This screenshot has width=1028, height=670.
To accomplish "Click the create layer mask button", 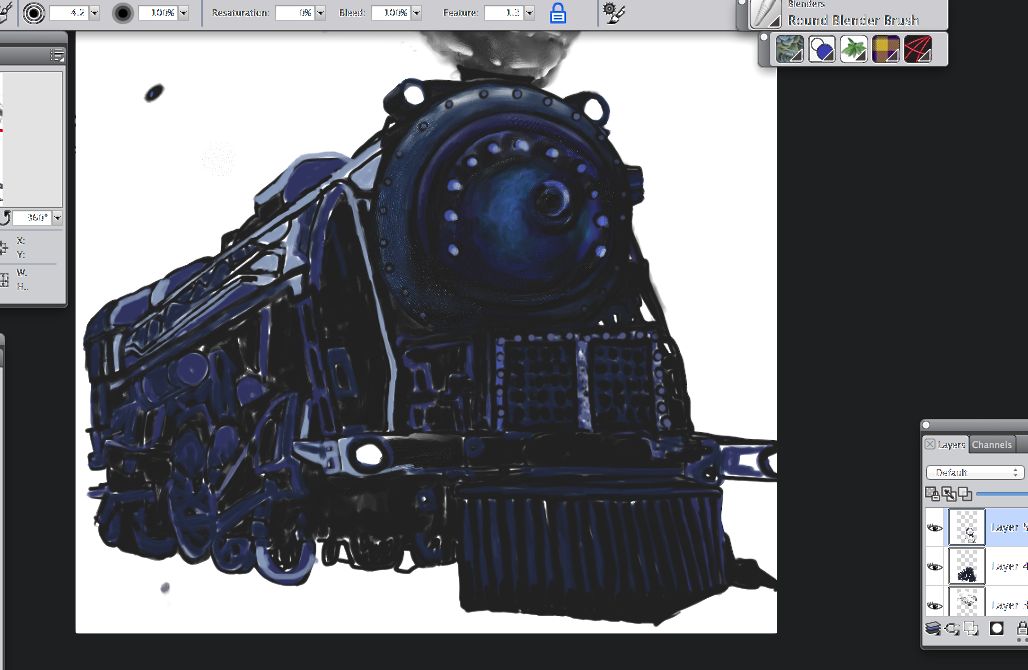I will pyautogui.click(x=997, y=628).
